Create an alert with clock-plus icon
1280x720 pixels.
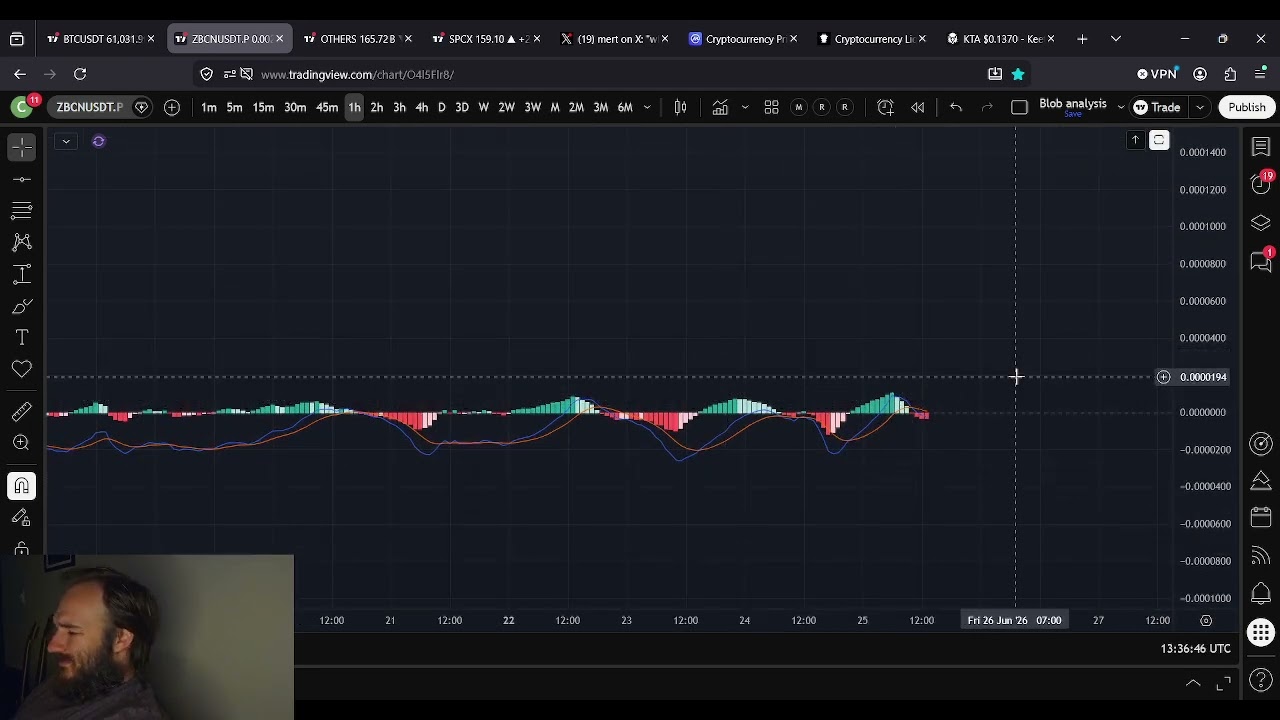[x=885, y=107]
